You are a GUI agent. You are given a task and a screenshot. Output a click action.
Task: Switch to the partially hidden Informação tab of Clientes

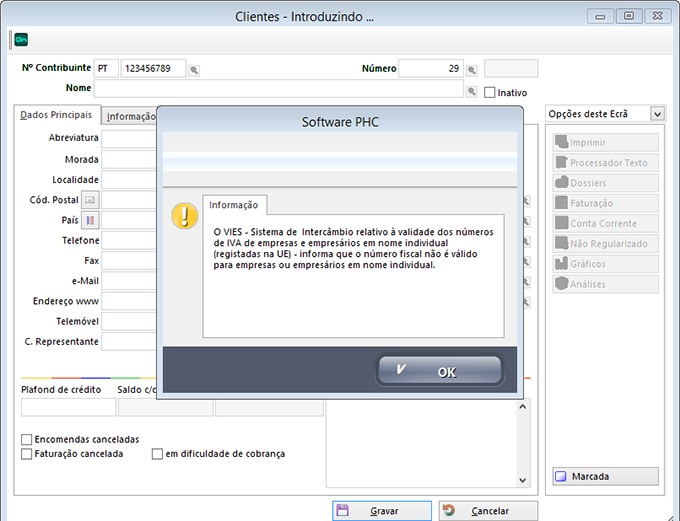coord(130,116)
